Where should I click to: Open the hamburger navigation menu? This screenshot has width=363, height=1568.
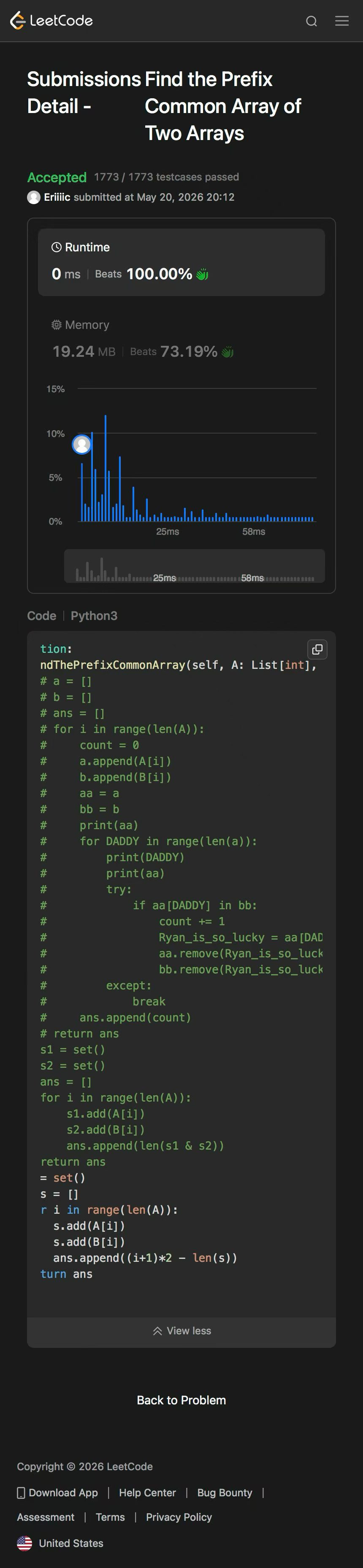(x=342, y=21)
